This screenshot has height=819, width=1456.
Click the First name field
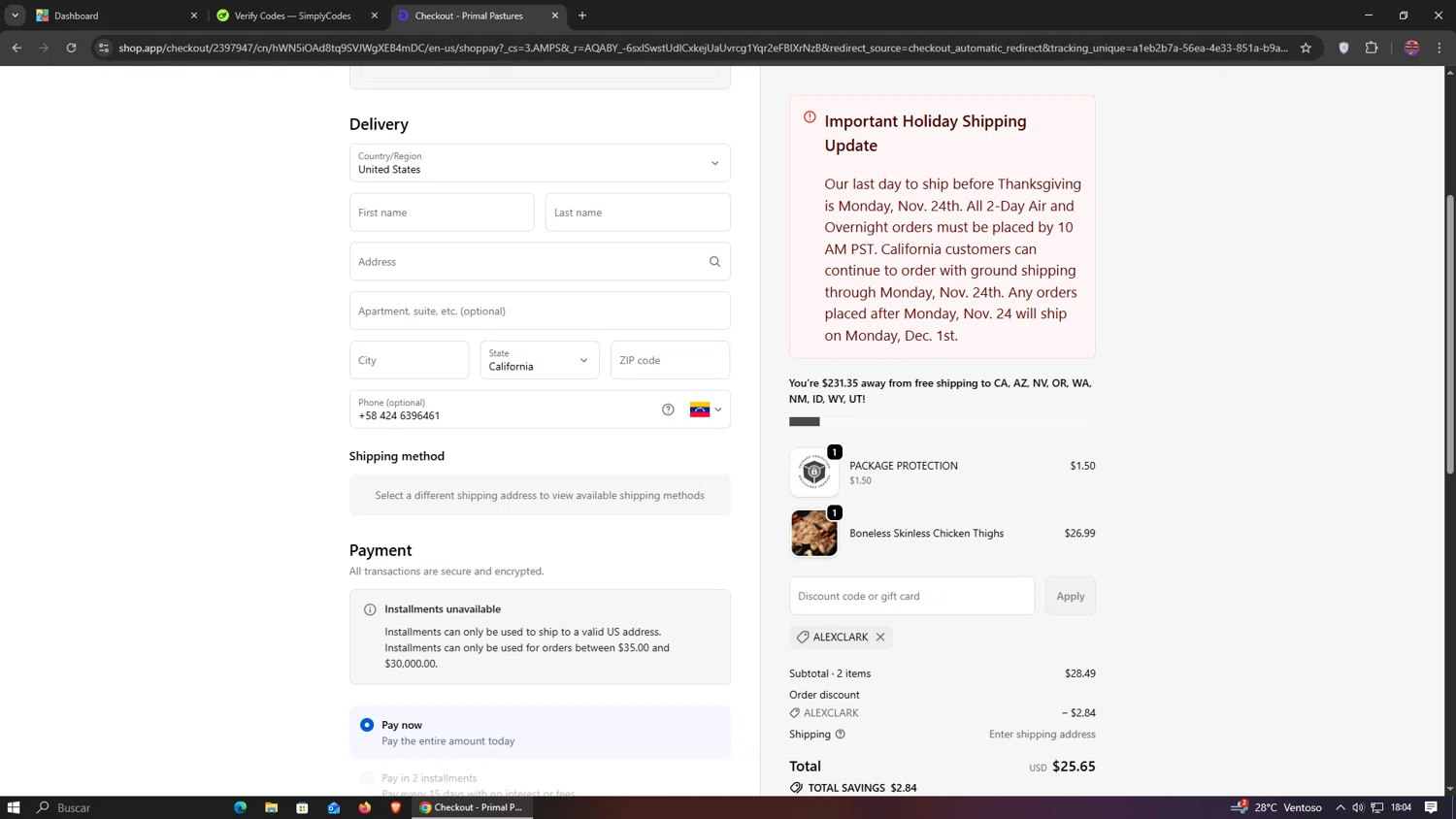click(x=442, y=213)
